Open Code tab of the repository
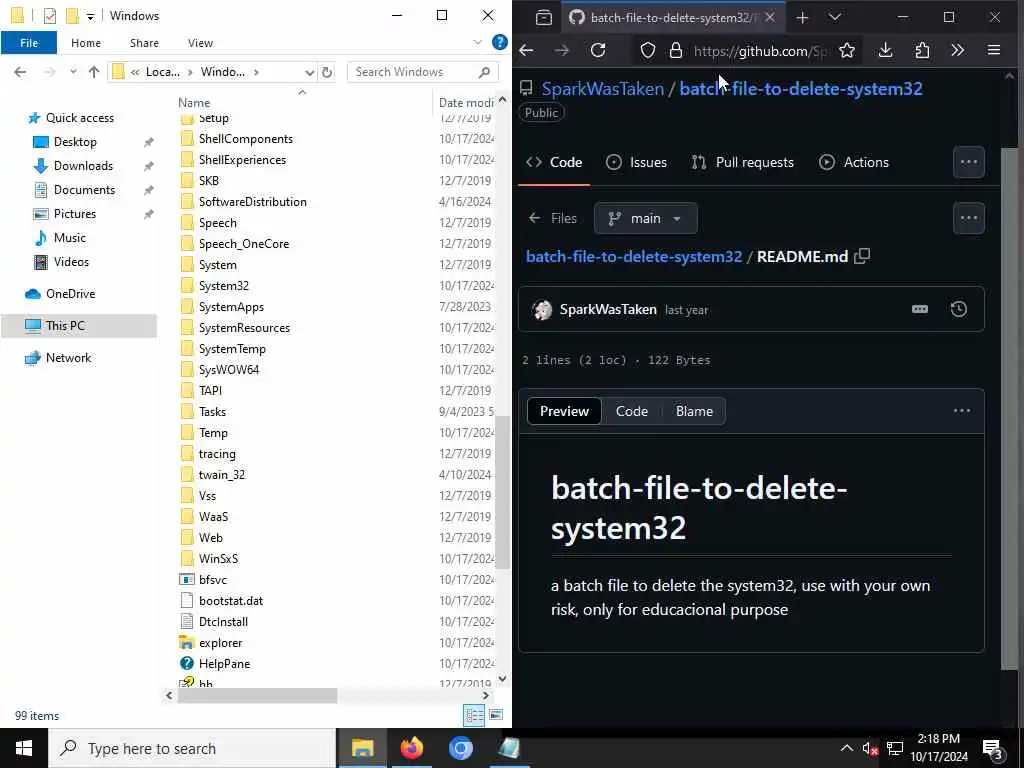This screenshot has height=768, width=1024. (554, 162)
